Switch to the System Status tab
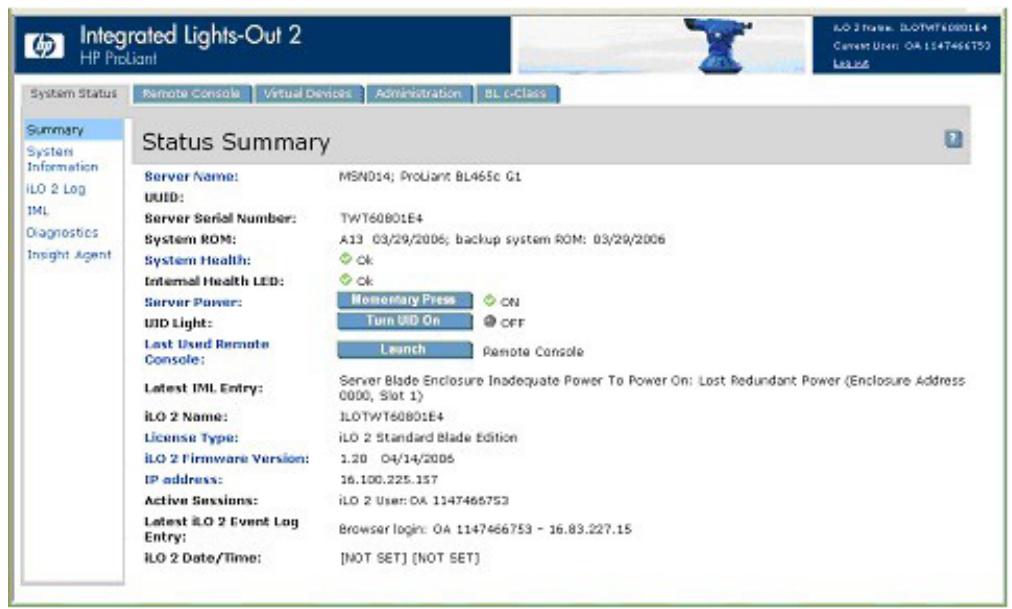Screen dimensions: 1012x609 click(x=74, y=94)
